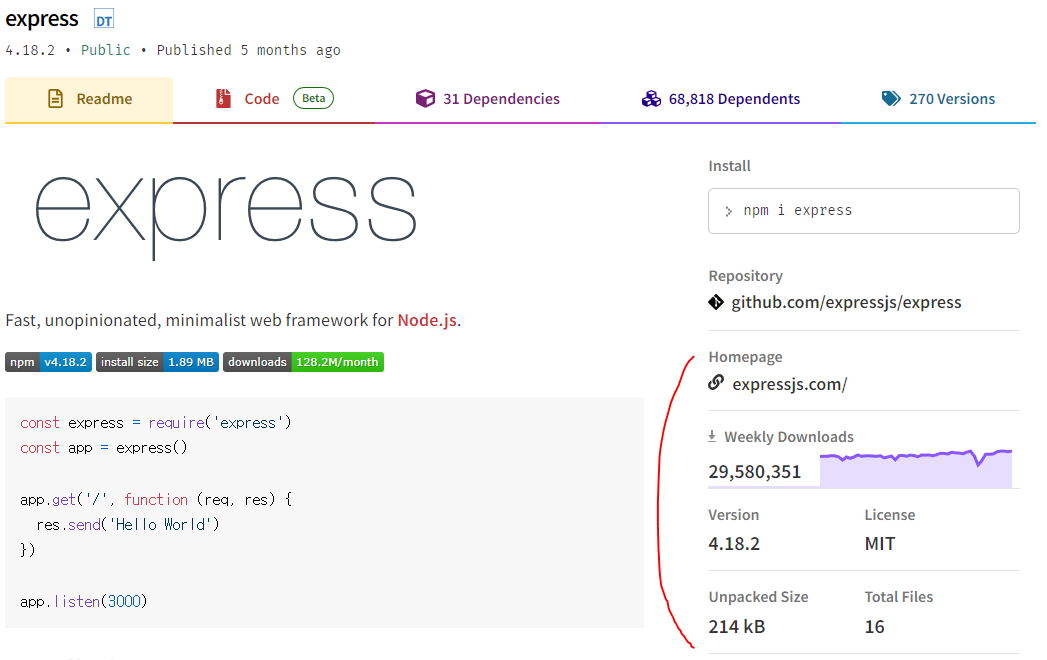Screen dimensions: 1047x660
Task: Switch to the Code tab
Action: click(x=274, y=100)
